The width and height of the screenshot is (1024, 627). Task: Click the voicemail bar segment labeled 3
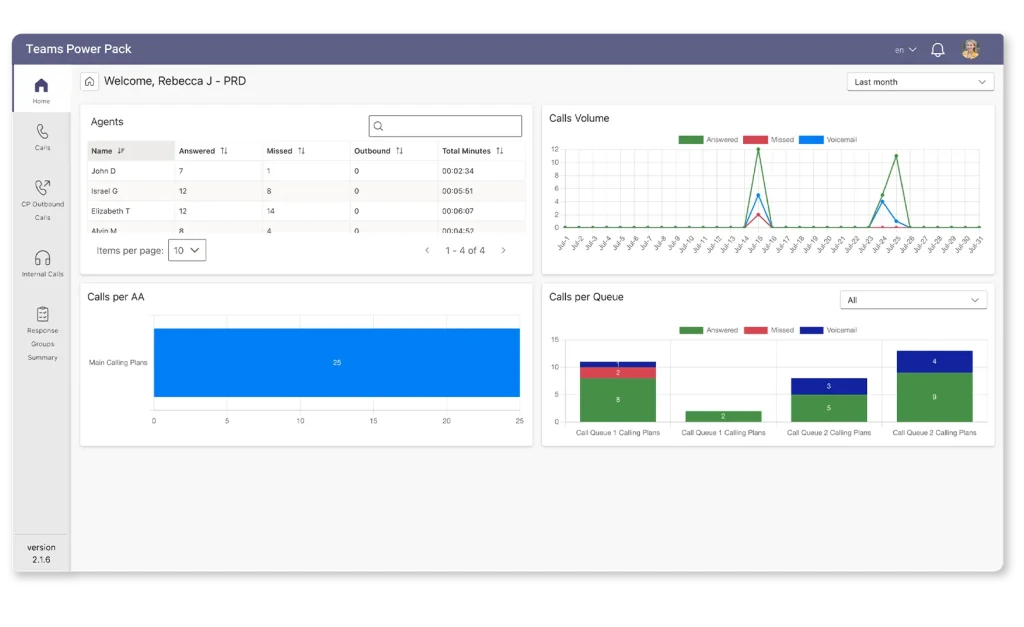tap(829, 386)
